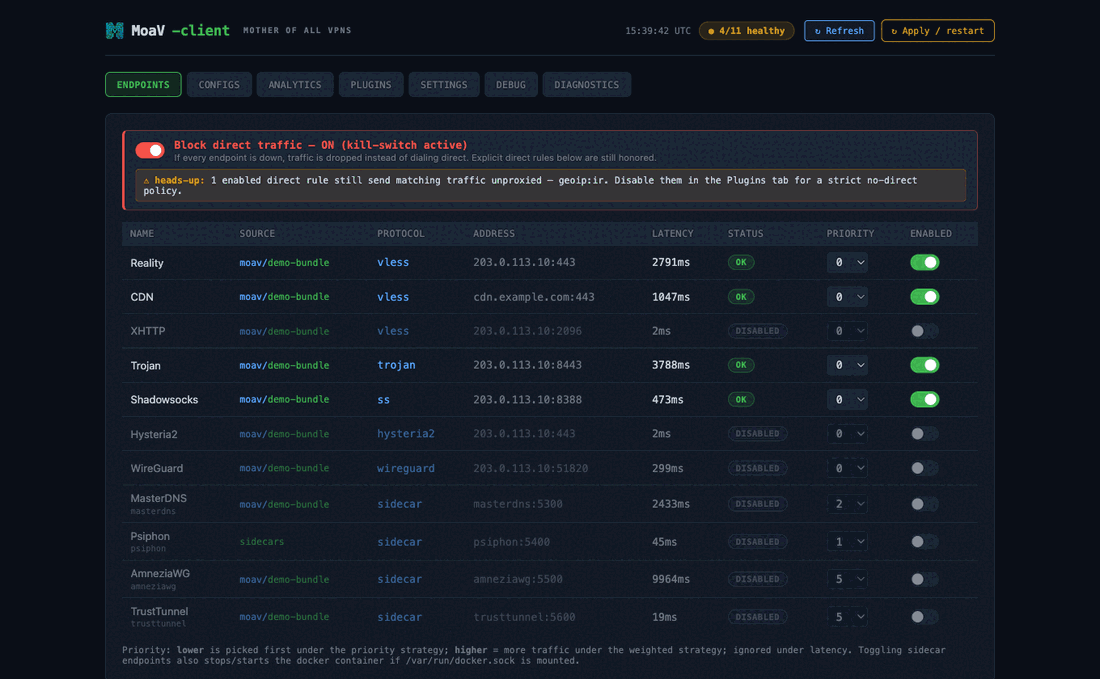
Task: Click the LATENCY column header
Action: (x=673, y=234)
